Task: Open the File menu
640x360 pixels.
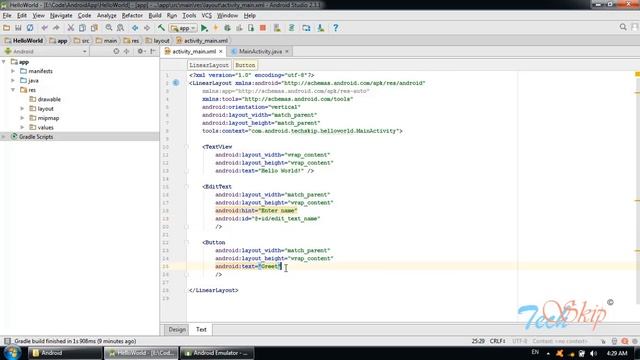Action: pos(7,16)
